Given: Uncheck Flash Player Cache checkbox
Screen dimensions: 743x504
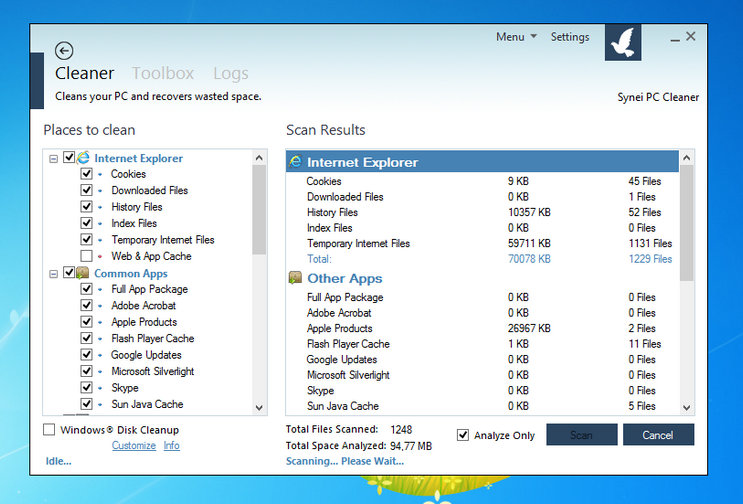Looking at the screenshot, I should [x=86, y=338].
